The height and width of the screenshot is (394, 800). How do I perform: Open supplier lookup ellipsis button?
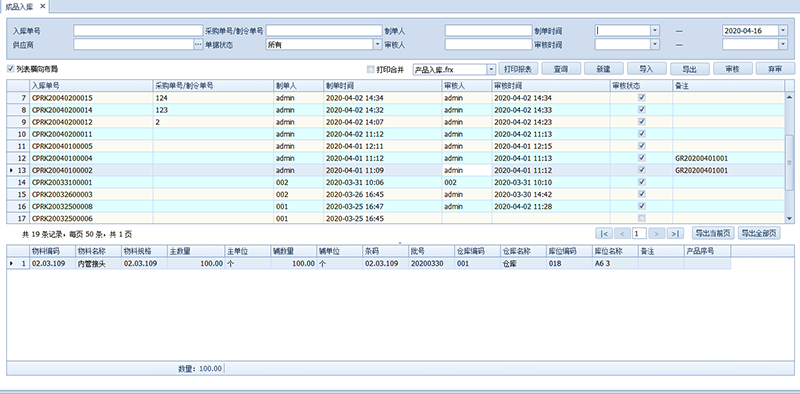[x=198, y=45]
